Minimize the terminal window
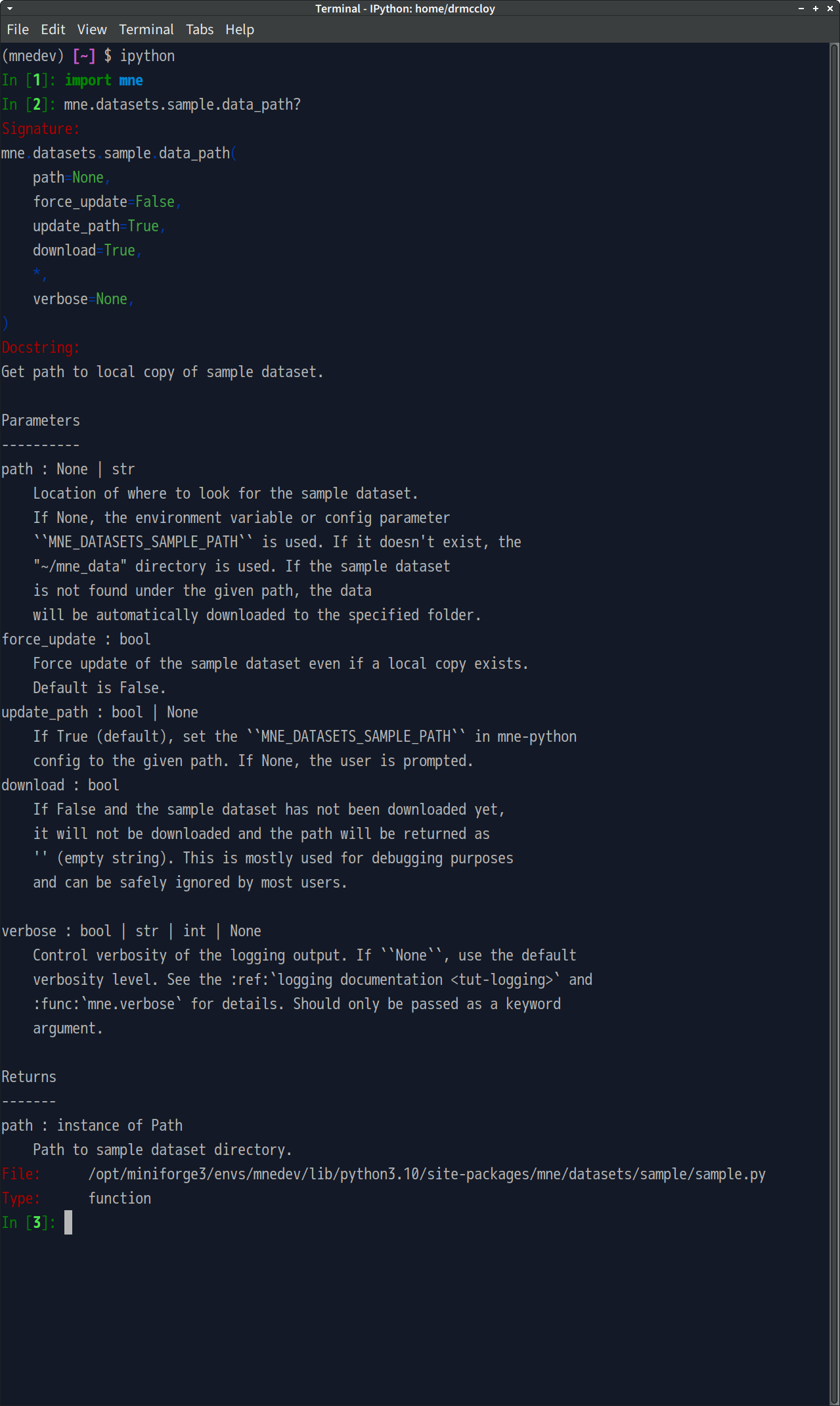Screen dimensions: 840x1406 click(801, 9)
